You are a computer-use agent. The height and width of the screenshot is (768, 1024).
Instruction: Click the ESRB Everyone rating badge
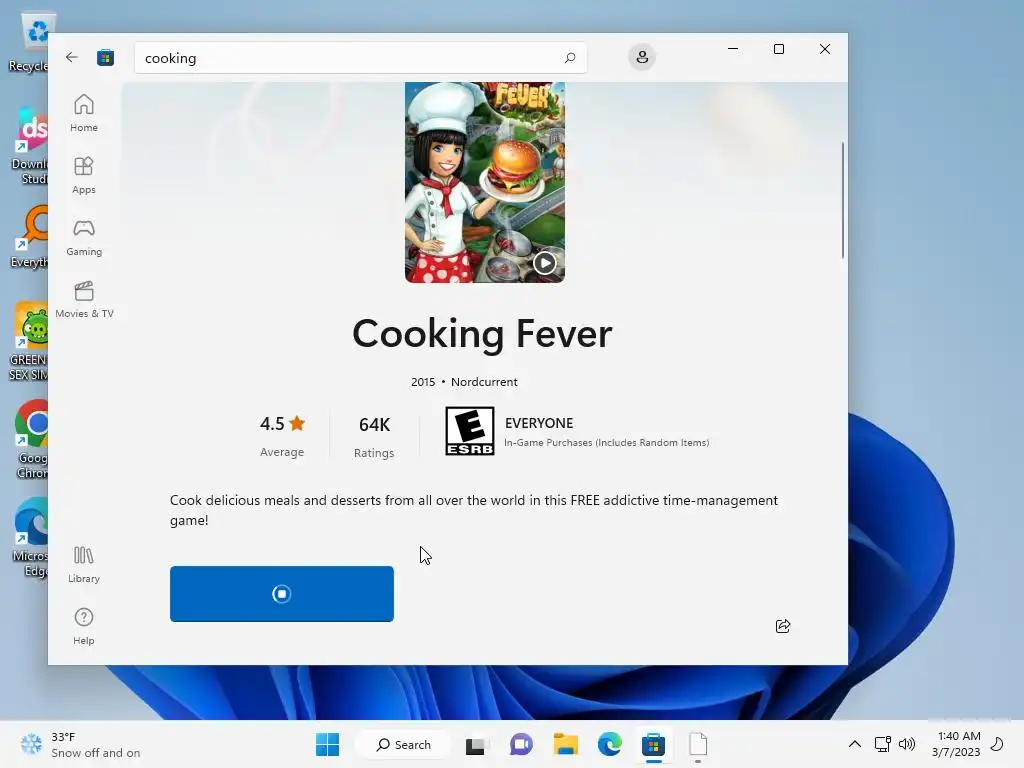coord(470,431)
